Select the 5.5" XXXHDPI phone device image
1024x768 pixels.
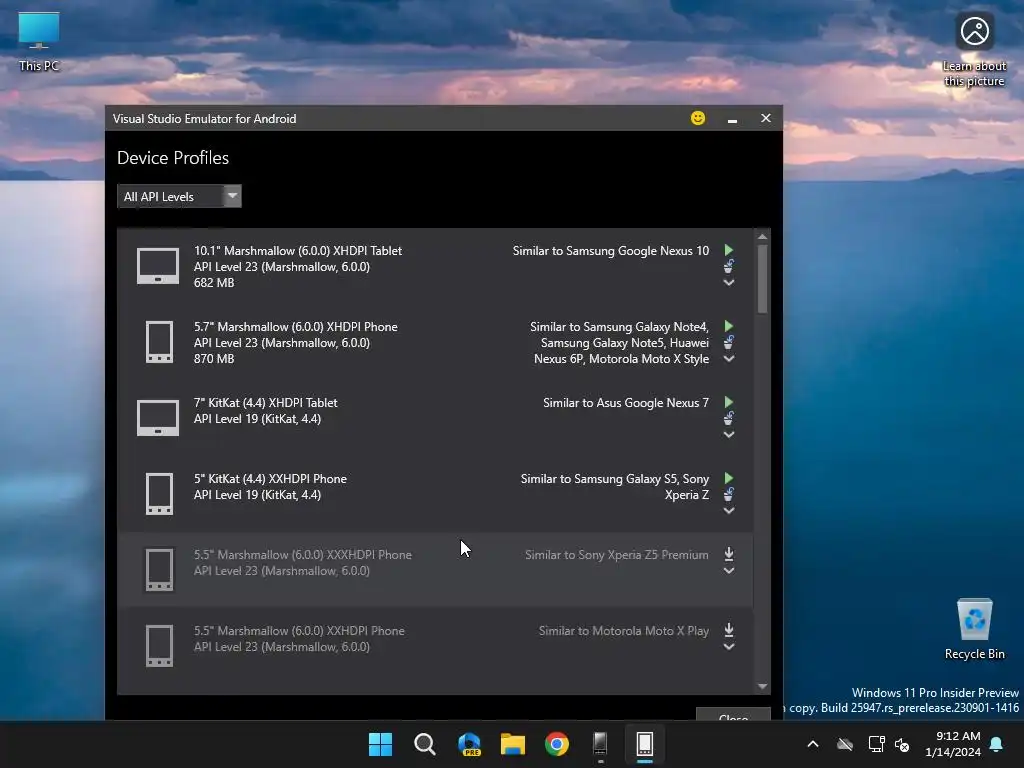tap(159, 569)
